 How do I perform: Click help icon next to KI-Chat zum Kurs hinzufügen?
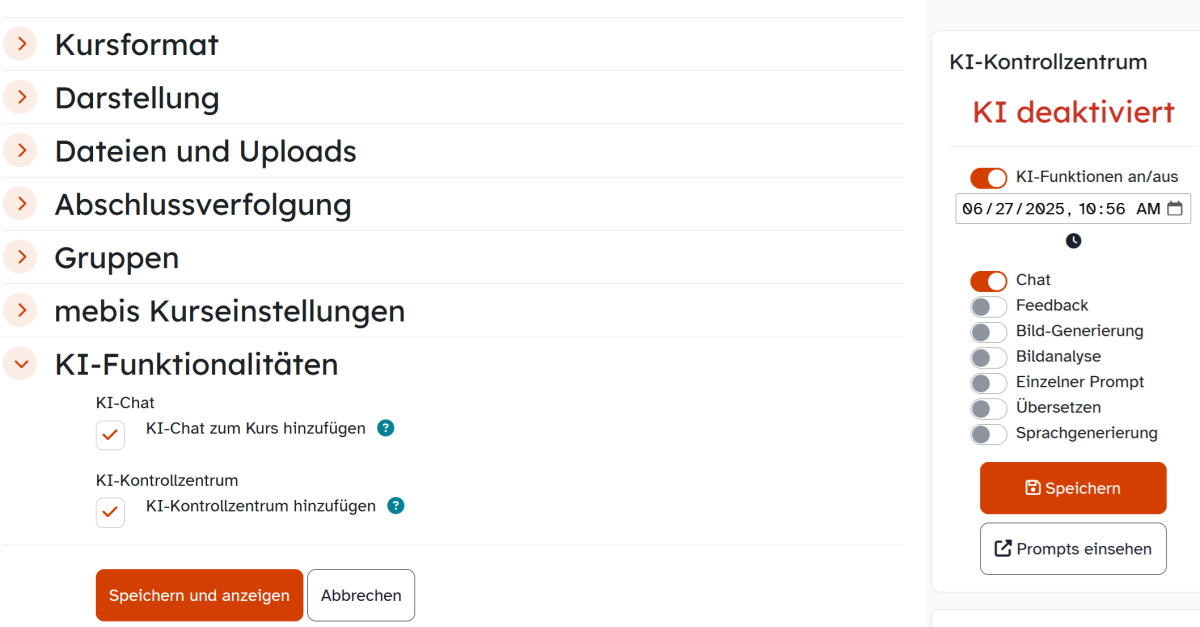386,428
